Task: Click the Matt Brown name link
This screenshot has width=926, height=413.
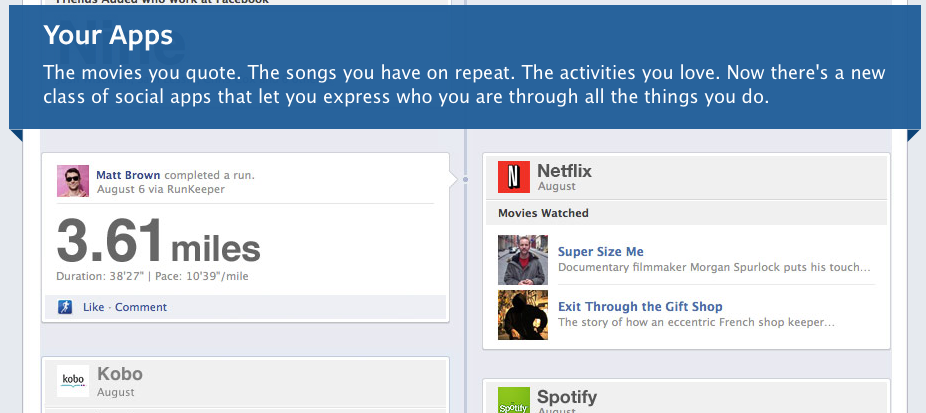Action: pyautogui.click(x=128, y=175)
